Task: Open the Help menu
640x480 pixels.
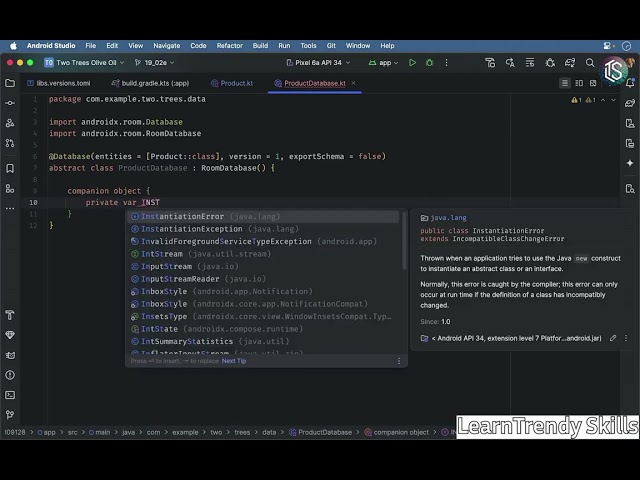Action: tap(387, 46)
